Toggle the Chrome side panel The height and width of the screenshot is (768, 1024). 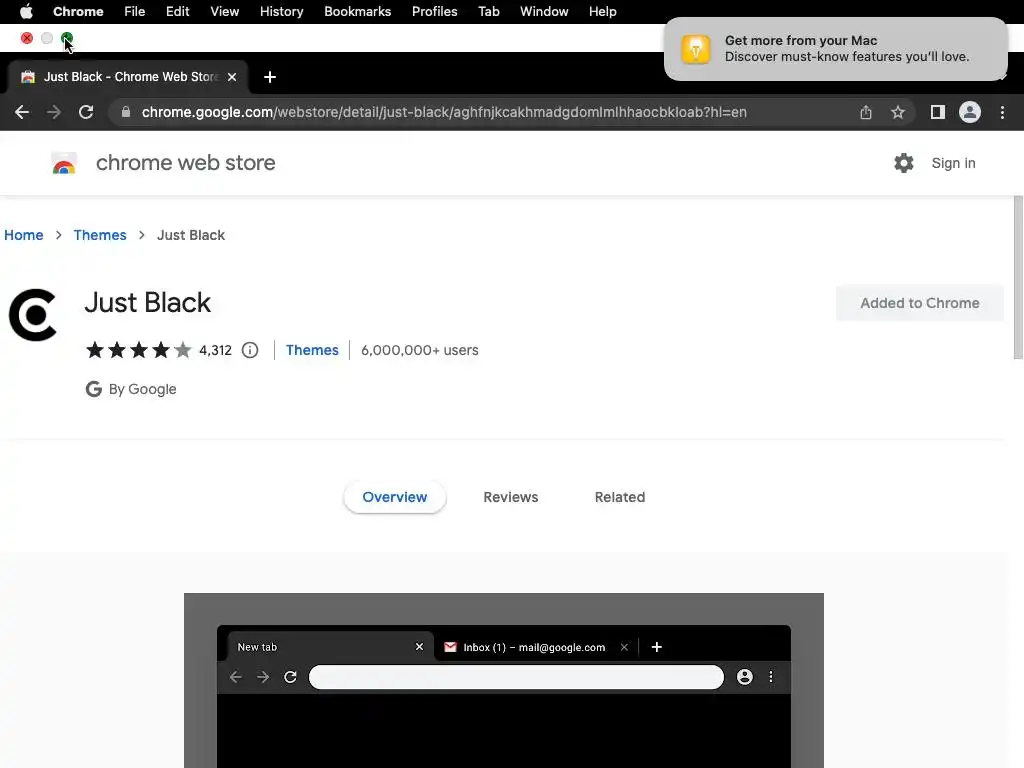pos(938,112)
